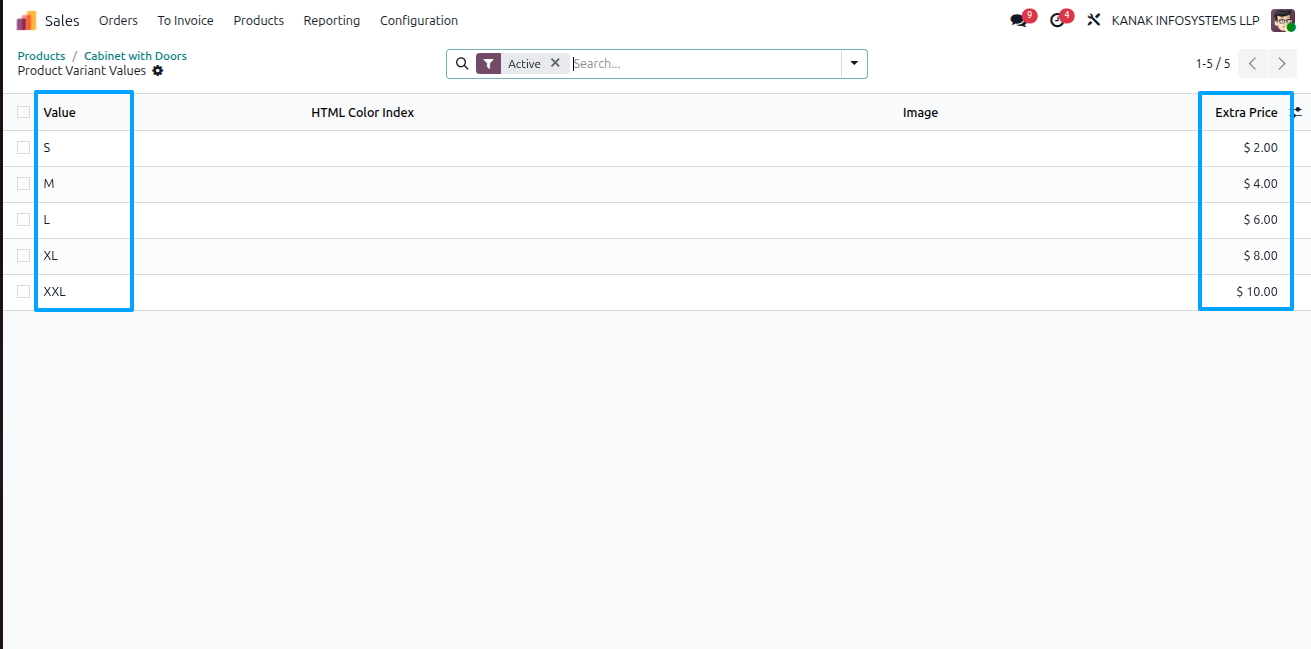Go to the Products breadcrumb link

tap(41, 56)
